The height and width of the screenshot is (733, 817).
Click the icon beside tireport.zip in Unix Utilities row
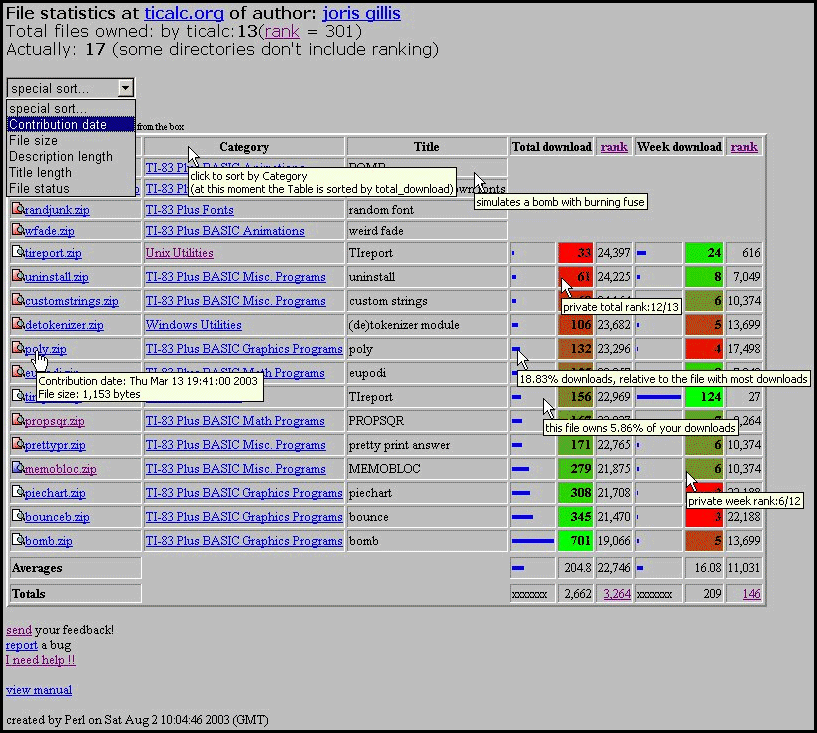point(17,253)
